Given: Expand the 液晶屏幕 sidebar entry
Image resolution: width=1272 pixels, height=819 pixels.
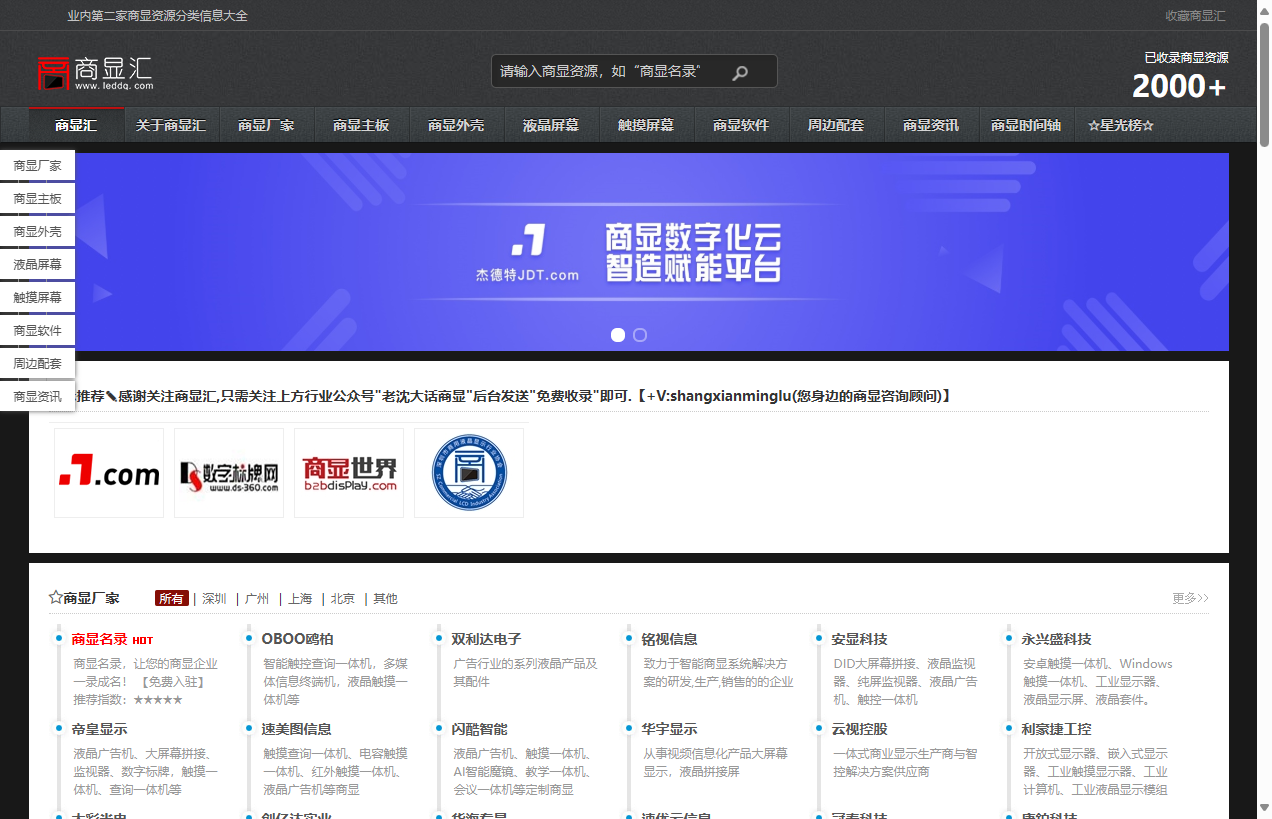Looking at the screenshot, I should [x=37, y=264].
